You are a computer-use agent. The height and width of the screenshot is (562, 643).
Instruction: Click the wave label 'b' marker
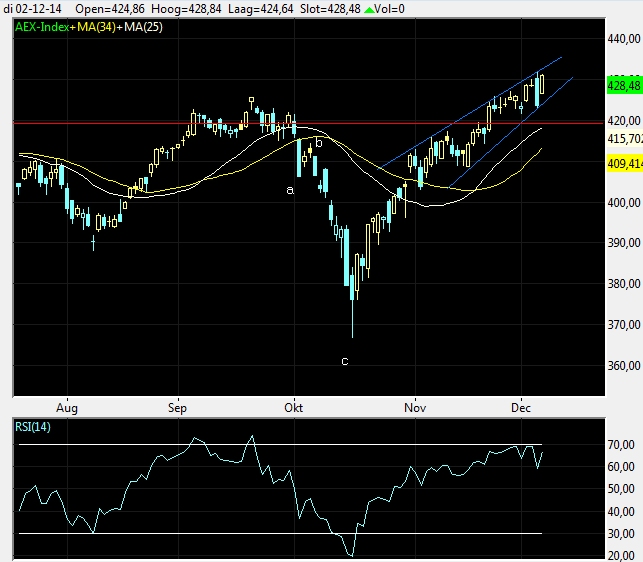319,143
